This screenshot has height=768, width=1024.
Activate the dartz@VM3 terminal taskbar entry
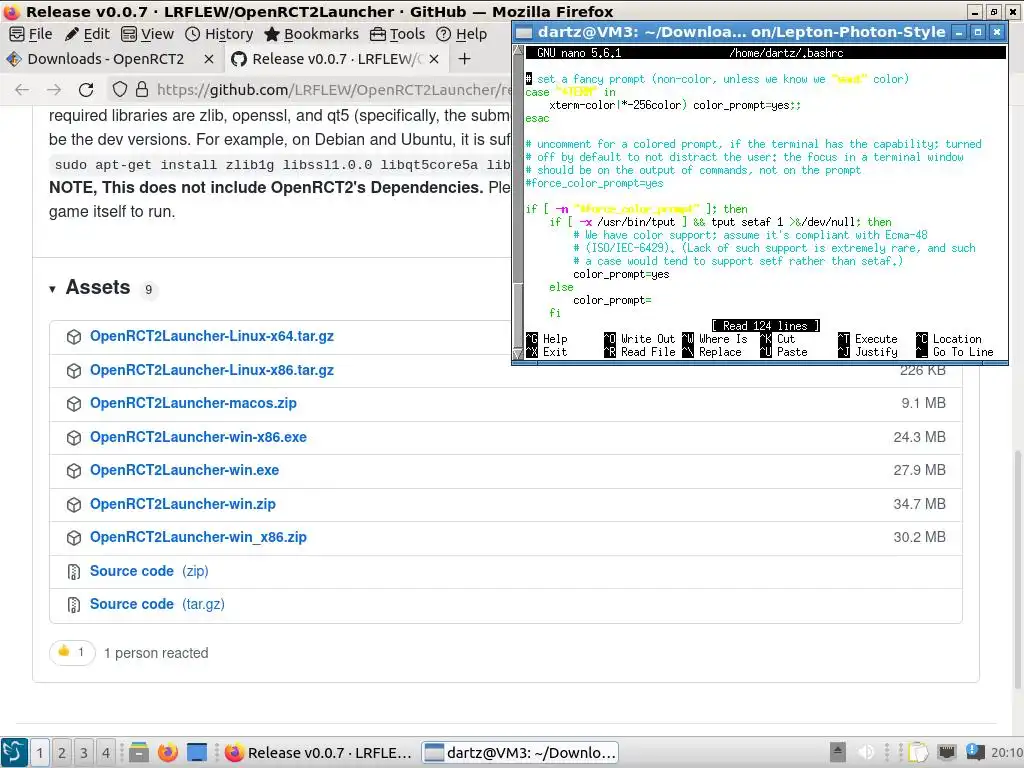tap(520, 752)
